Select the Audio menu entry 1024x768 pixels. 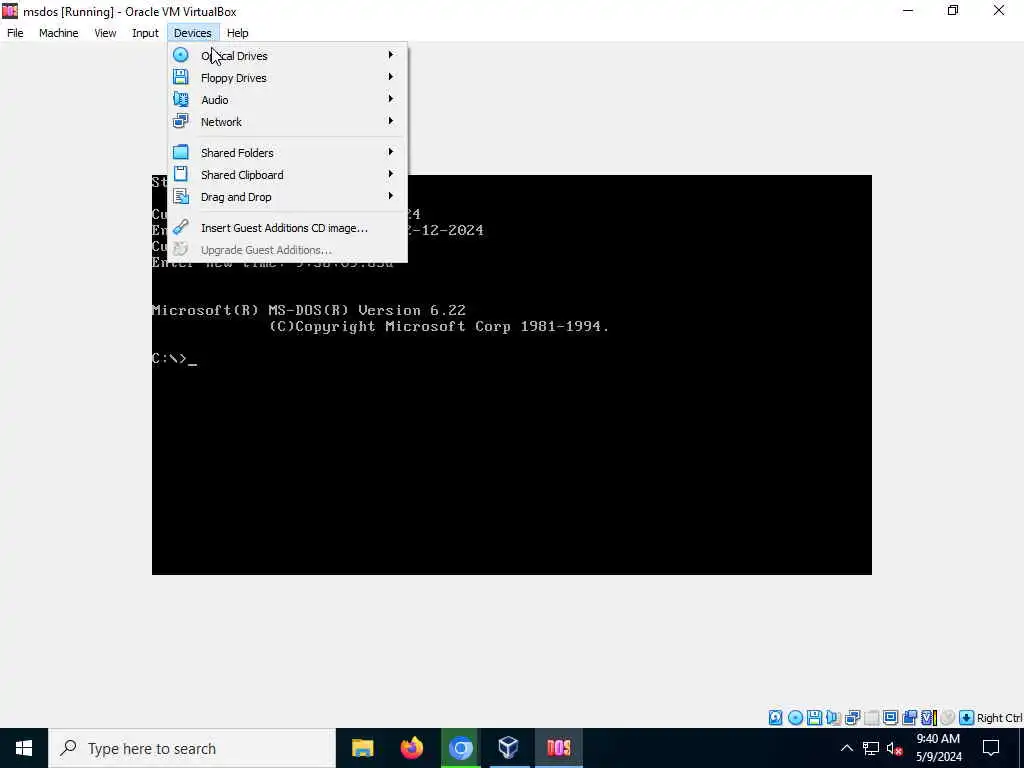click(287, 100)
